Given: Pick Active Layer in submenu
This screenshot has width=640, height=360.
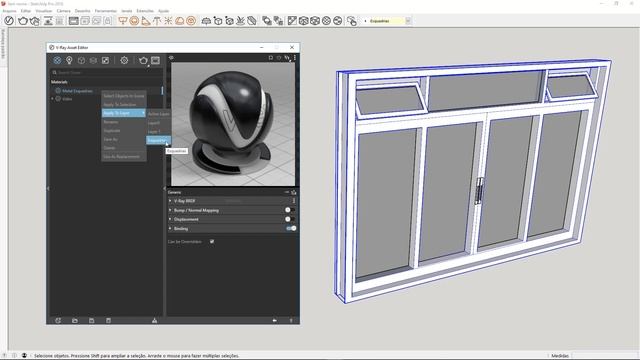Looking at the screenshot, I should (x=158, y=114).
